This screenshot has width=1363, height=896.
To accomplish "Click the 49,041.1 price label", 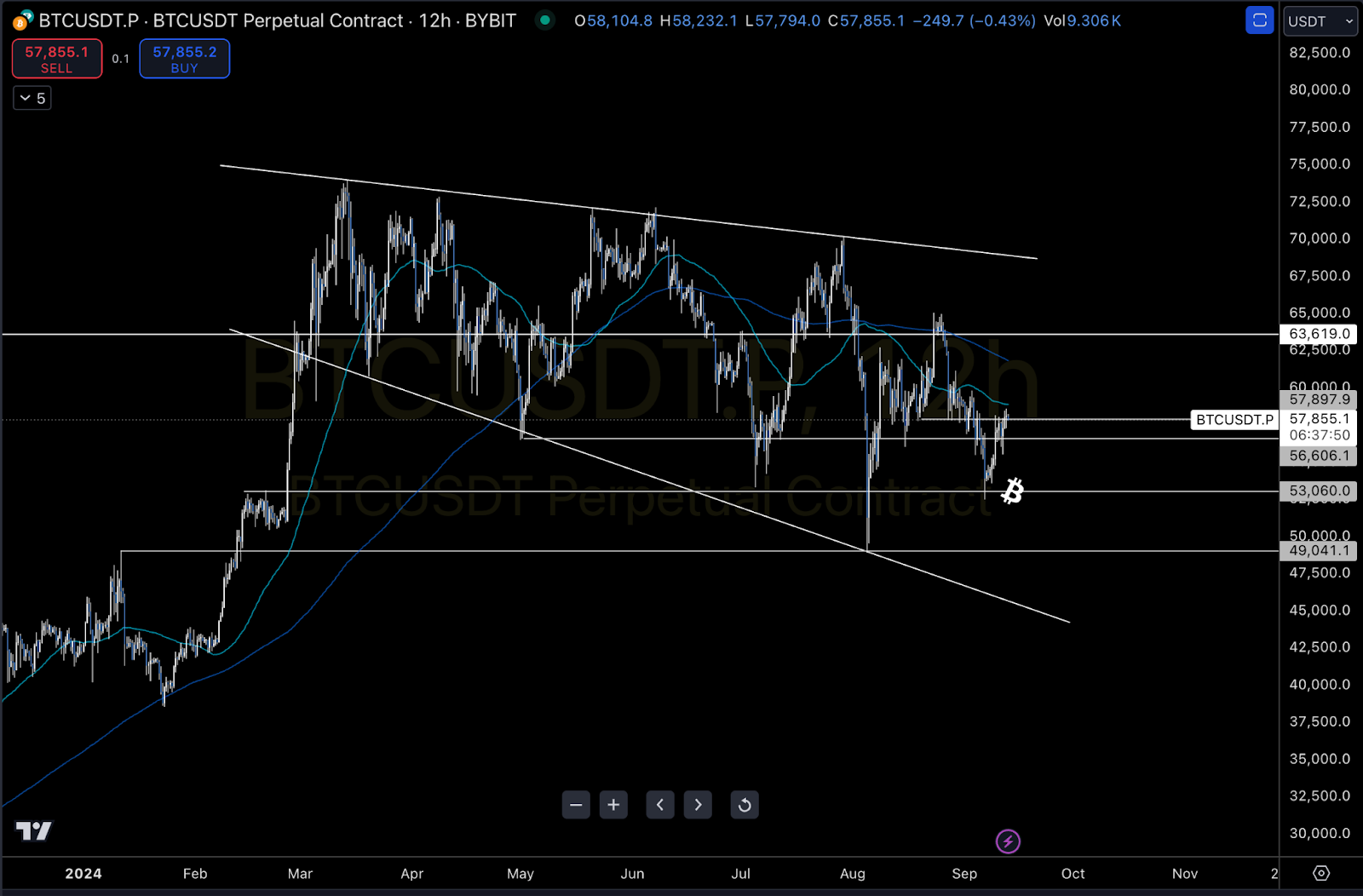I will coord(1320,550).
